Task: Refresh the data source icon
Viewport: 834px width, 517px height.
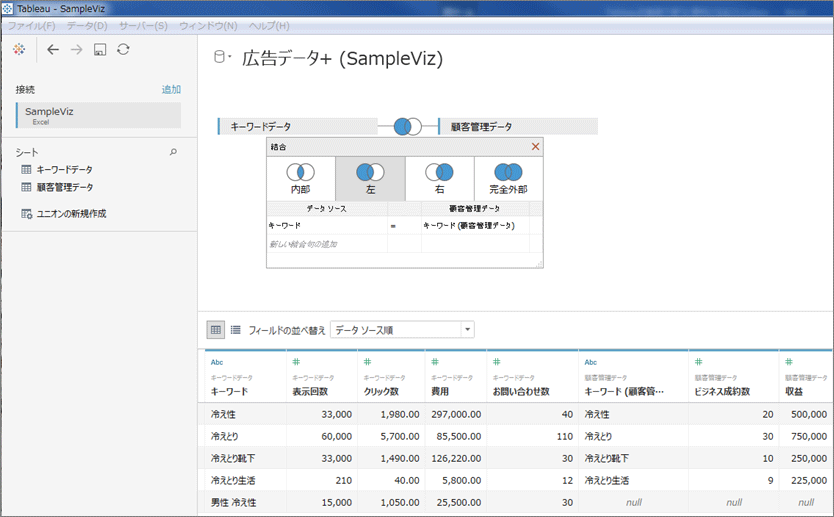Action: (123, 49)
